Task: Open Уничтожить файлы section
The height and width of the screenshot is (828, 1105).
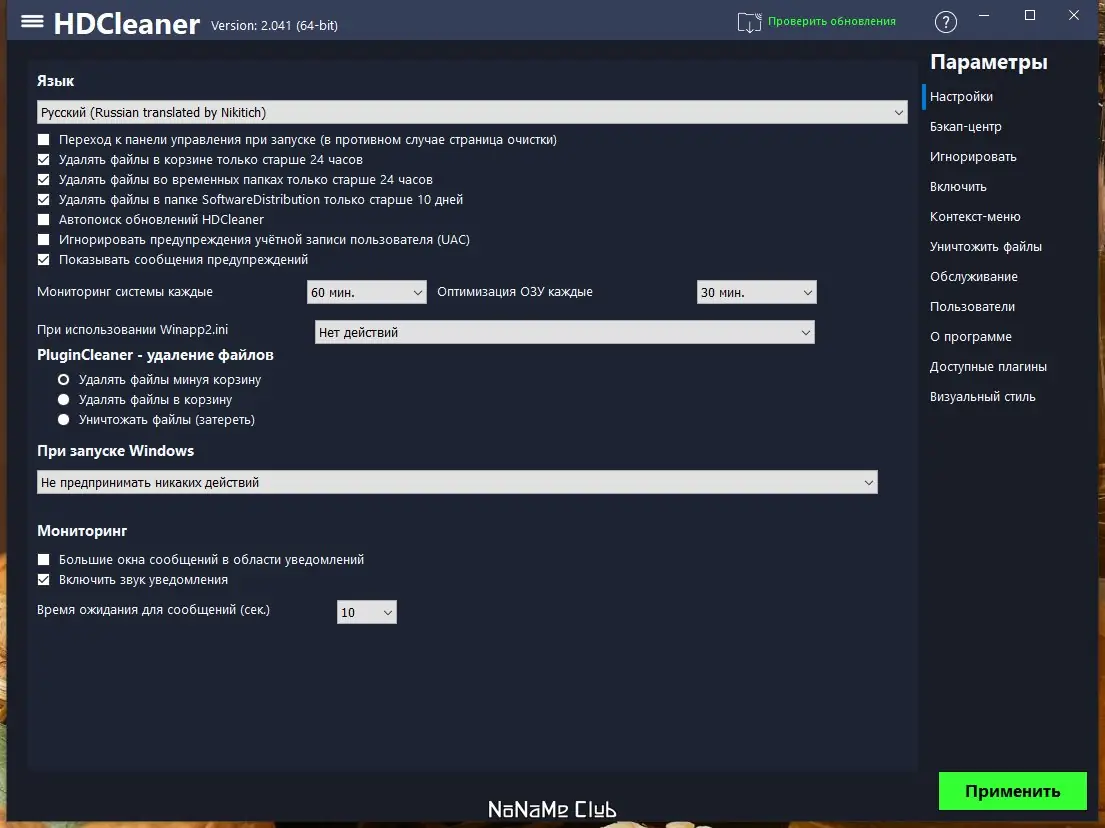Action: click(985, 247)
